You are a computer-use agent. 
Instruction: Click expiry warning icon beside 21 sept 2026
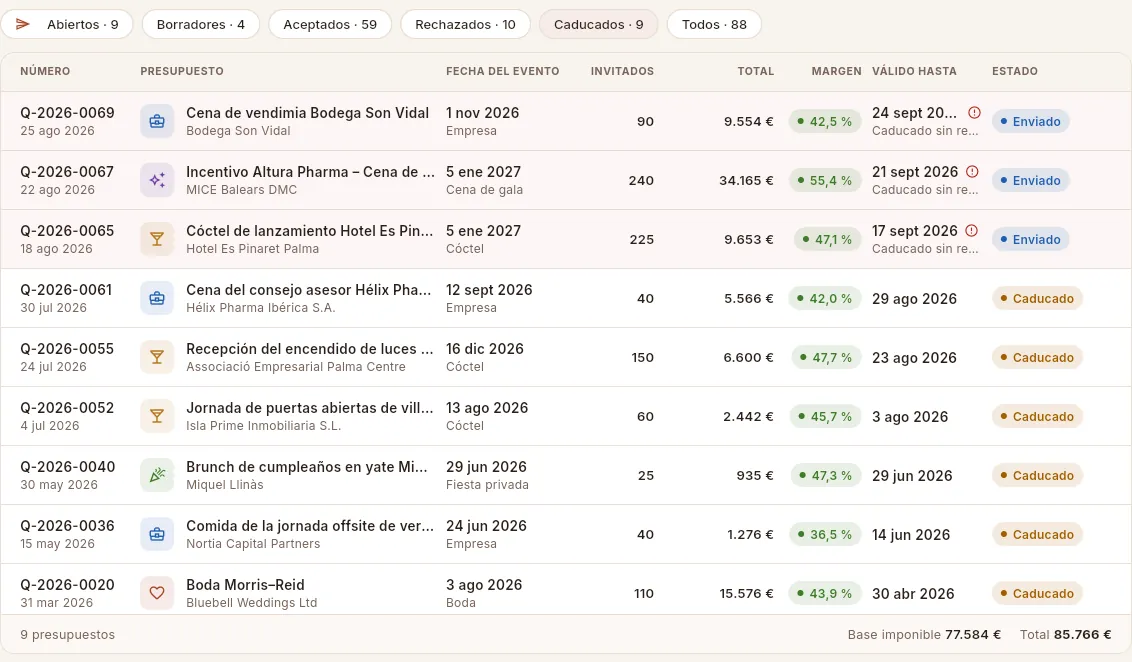pos(972,172)
